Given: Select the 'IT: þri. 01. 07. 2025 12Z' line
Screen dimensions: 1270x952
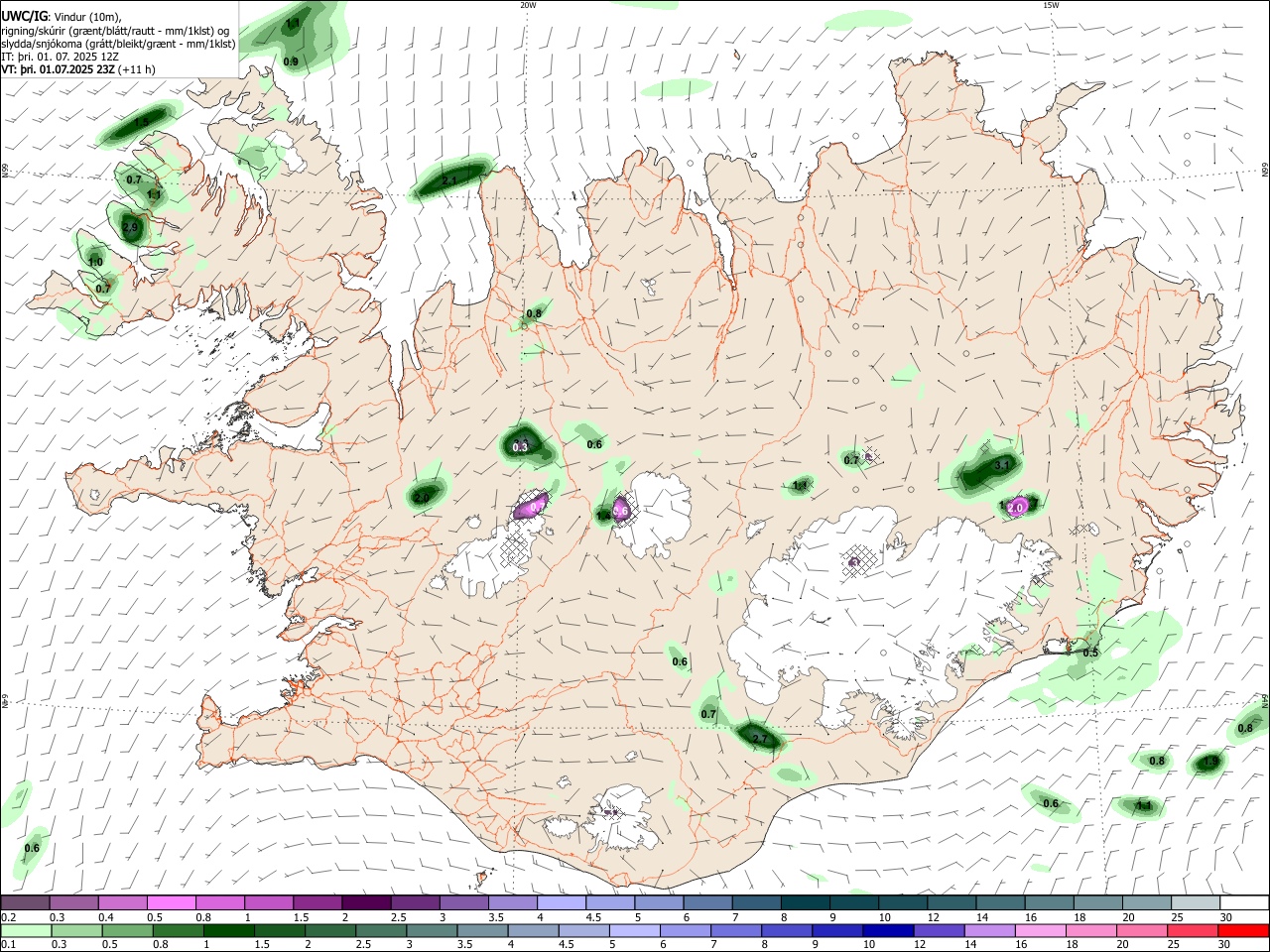Looking at the screenshot, I should point(58,57).
